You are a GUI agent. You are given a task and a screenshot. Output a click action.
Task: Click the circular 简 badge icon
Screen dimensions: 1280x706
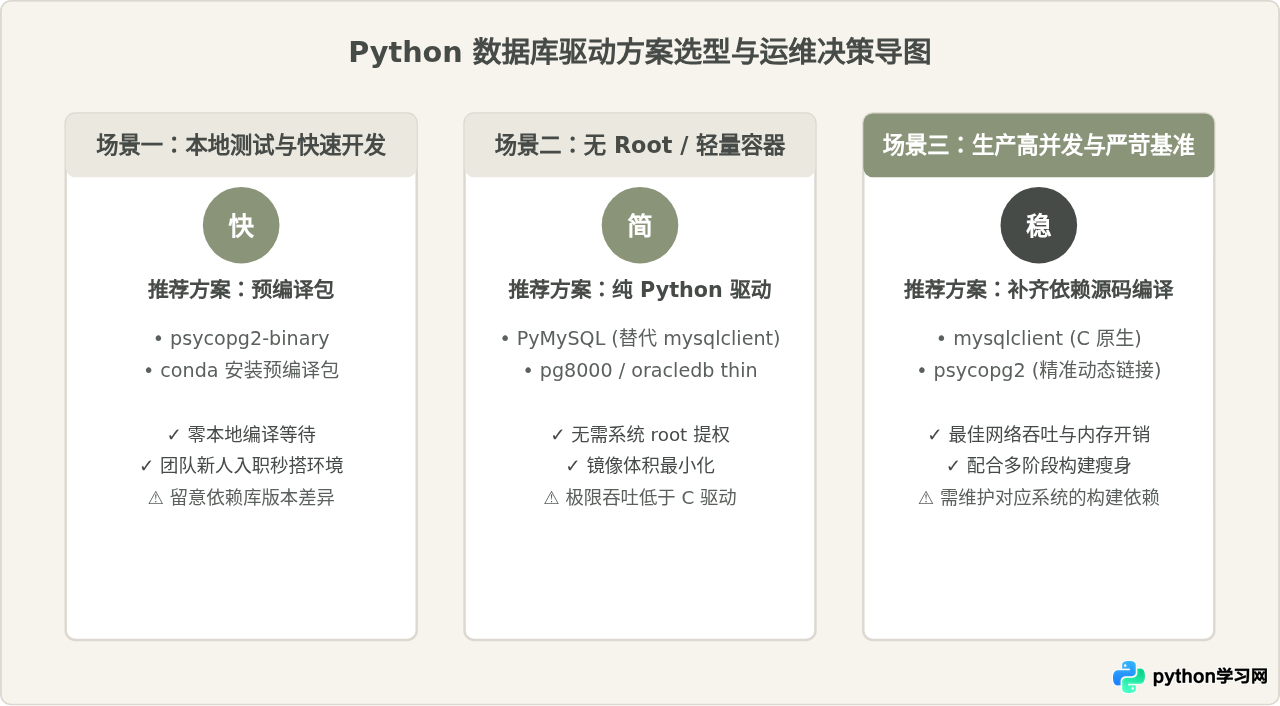click(x=640, y=225)
